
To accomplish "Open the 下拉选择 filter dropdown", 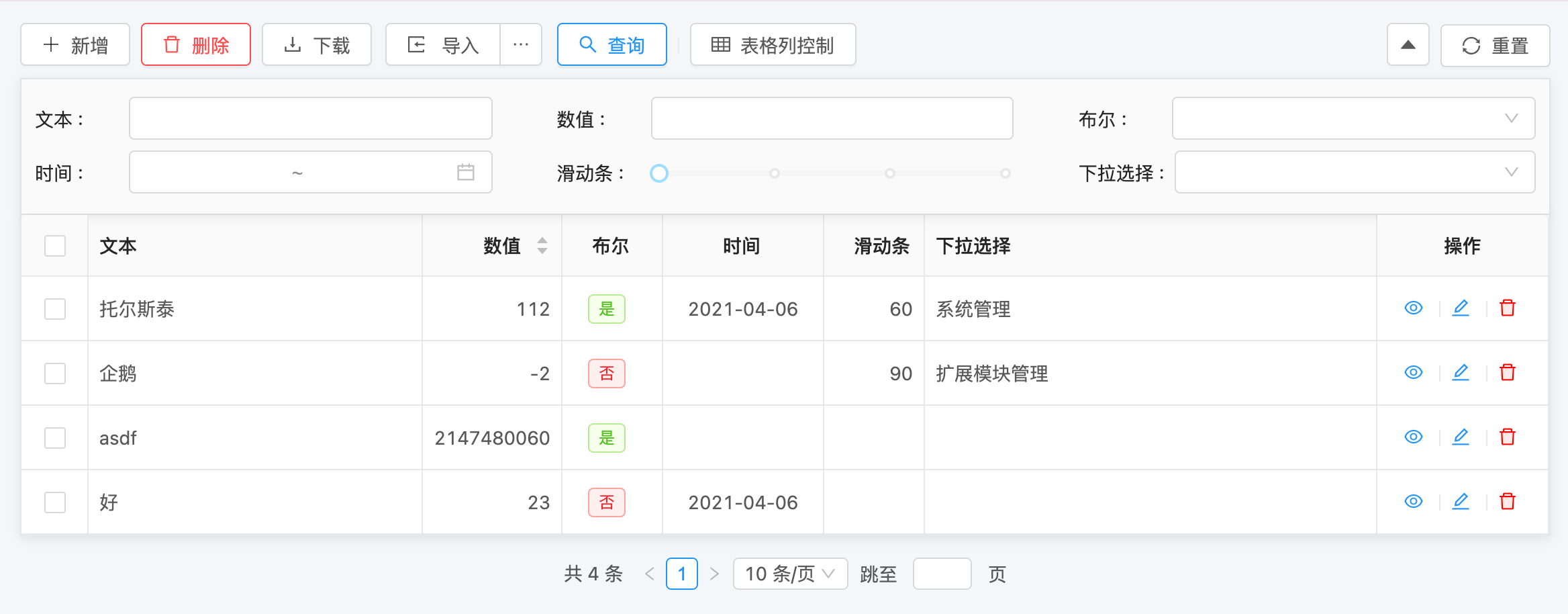I will [x=1354, y=172].
